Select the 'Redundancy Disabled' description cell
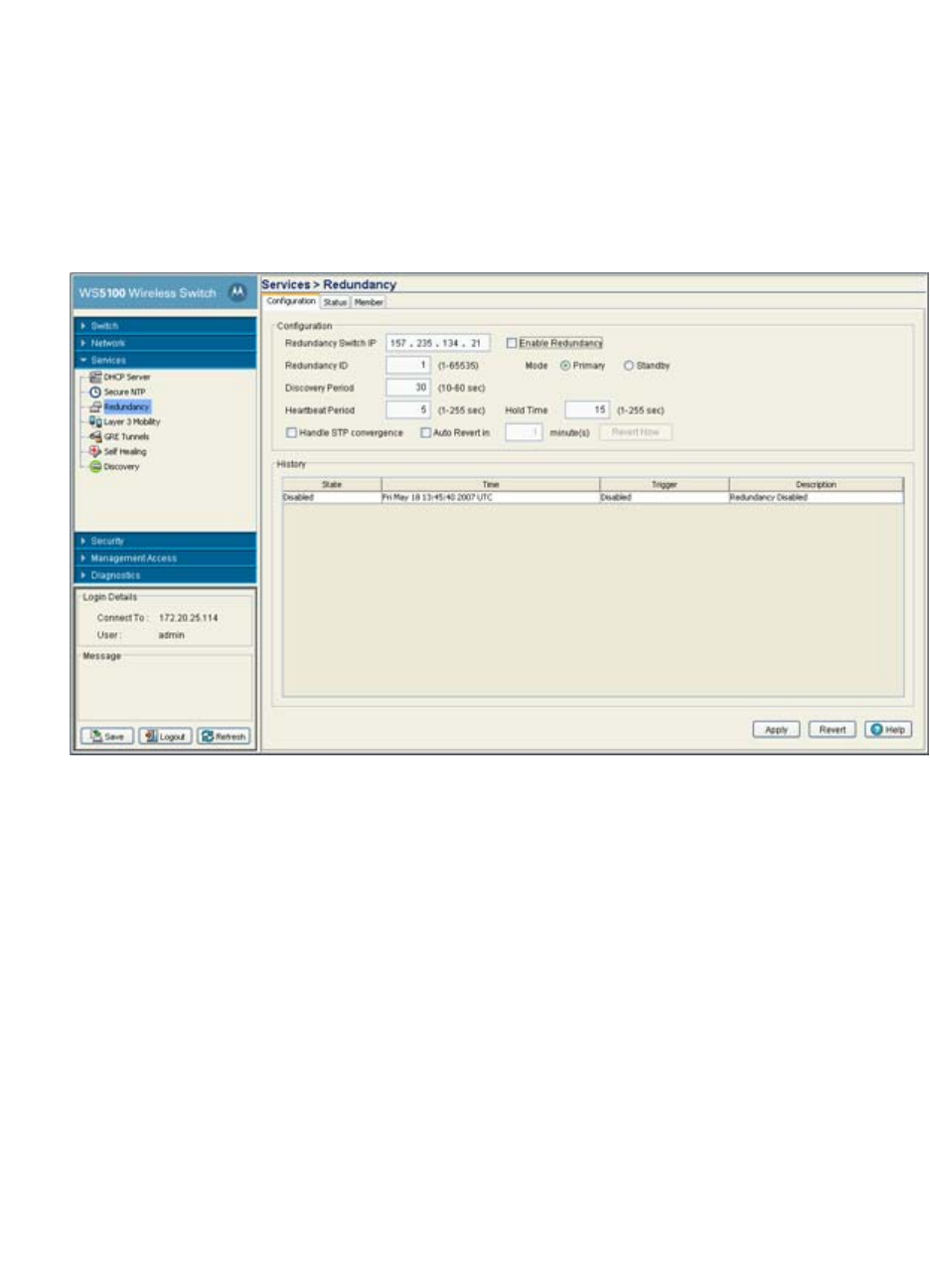This screenshot has height=1288, width=930. [x=817, y=497]
